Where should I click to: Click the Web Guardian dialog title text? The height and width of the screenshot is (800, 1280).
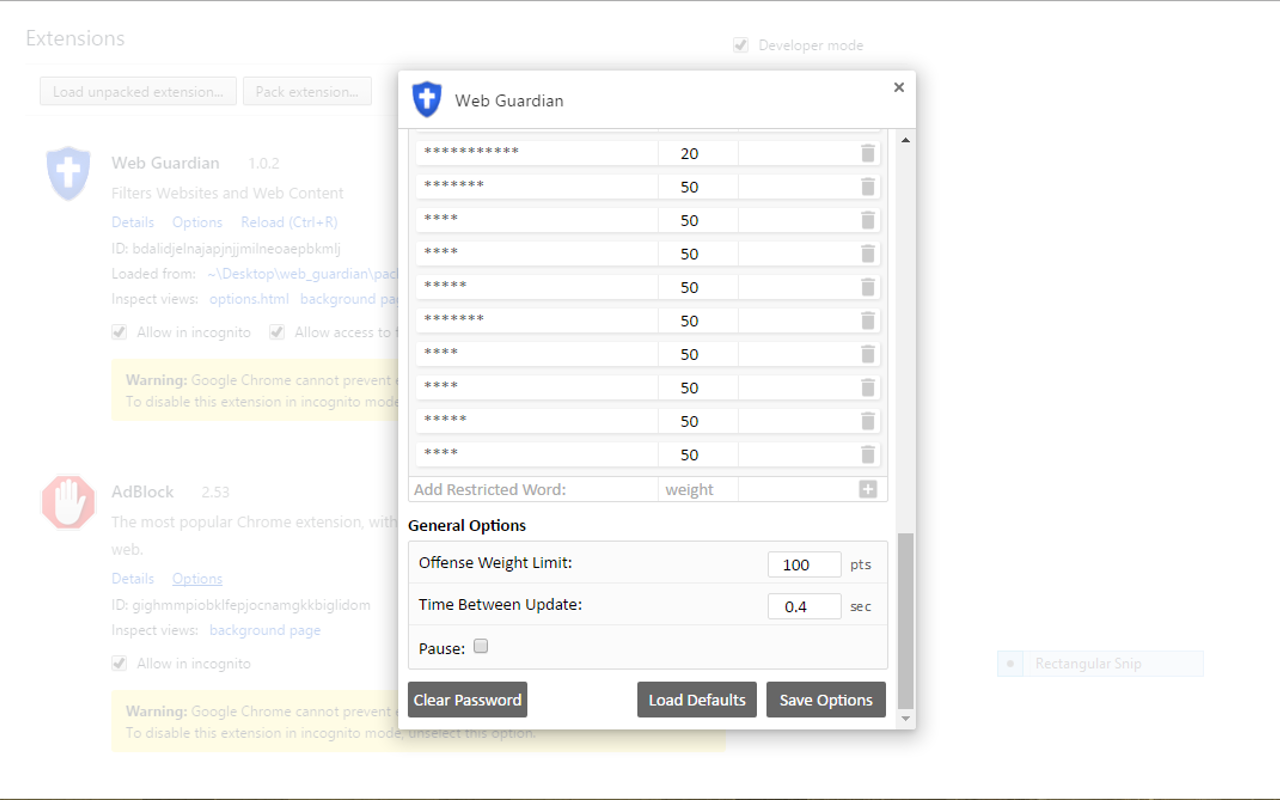509,101
